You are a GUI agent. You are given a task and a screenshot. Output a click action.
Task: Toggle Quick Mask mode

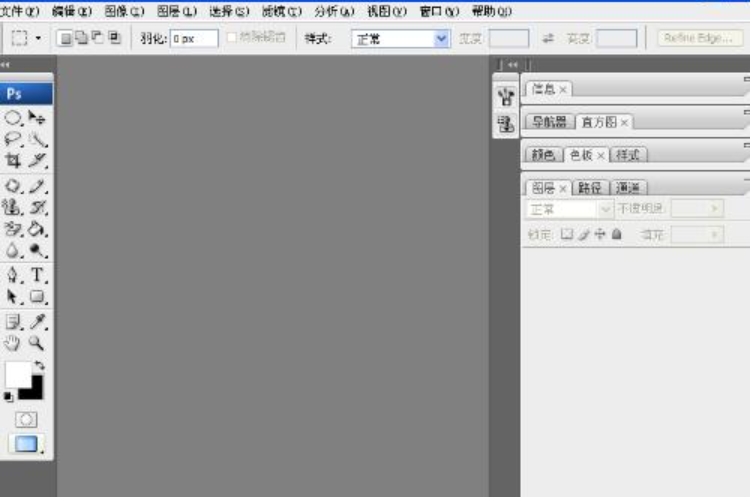pos(26,420)
